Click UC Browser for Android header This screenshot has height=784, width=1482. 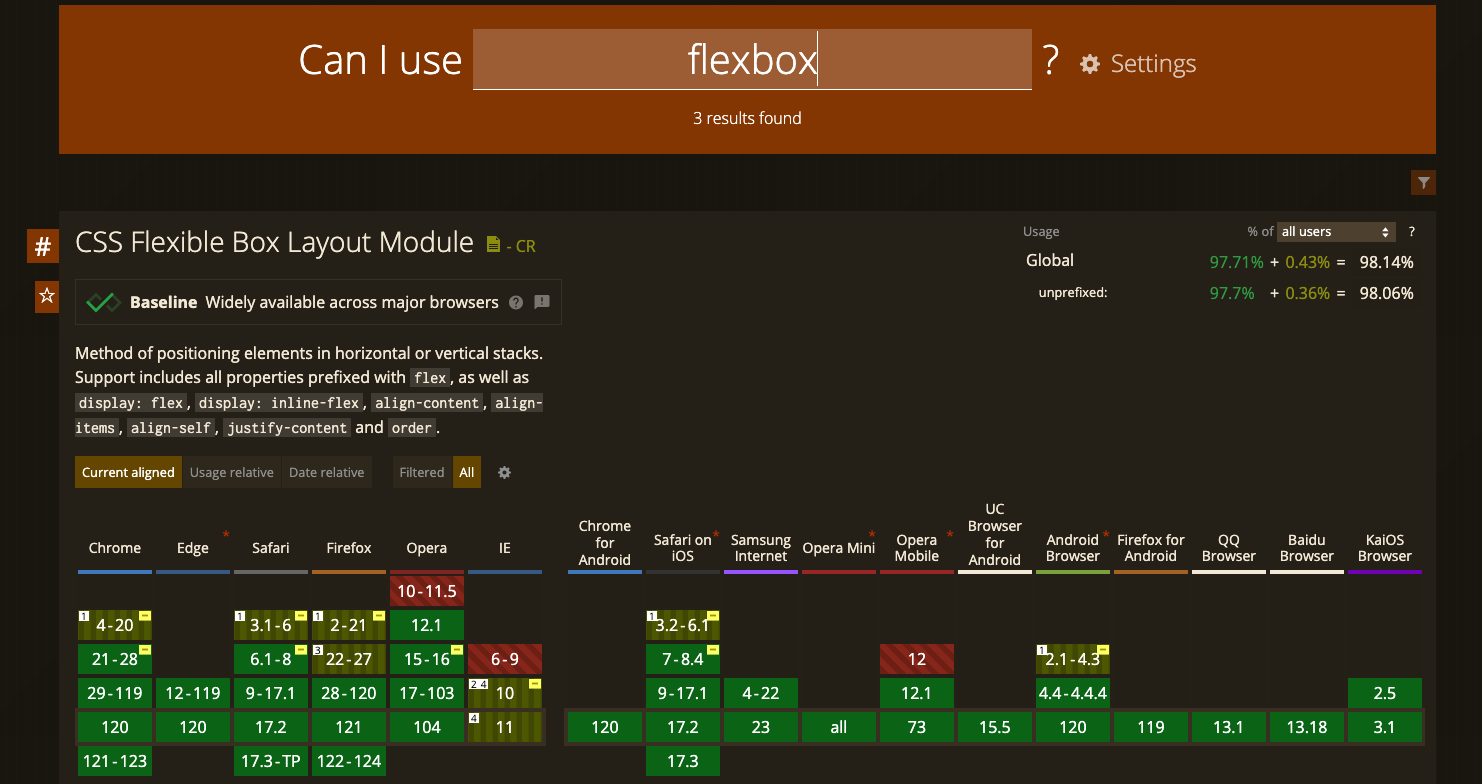point(995,535)
